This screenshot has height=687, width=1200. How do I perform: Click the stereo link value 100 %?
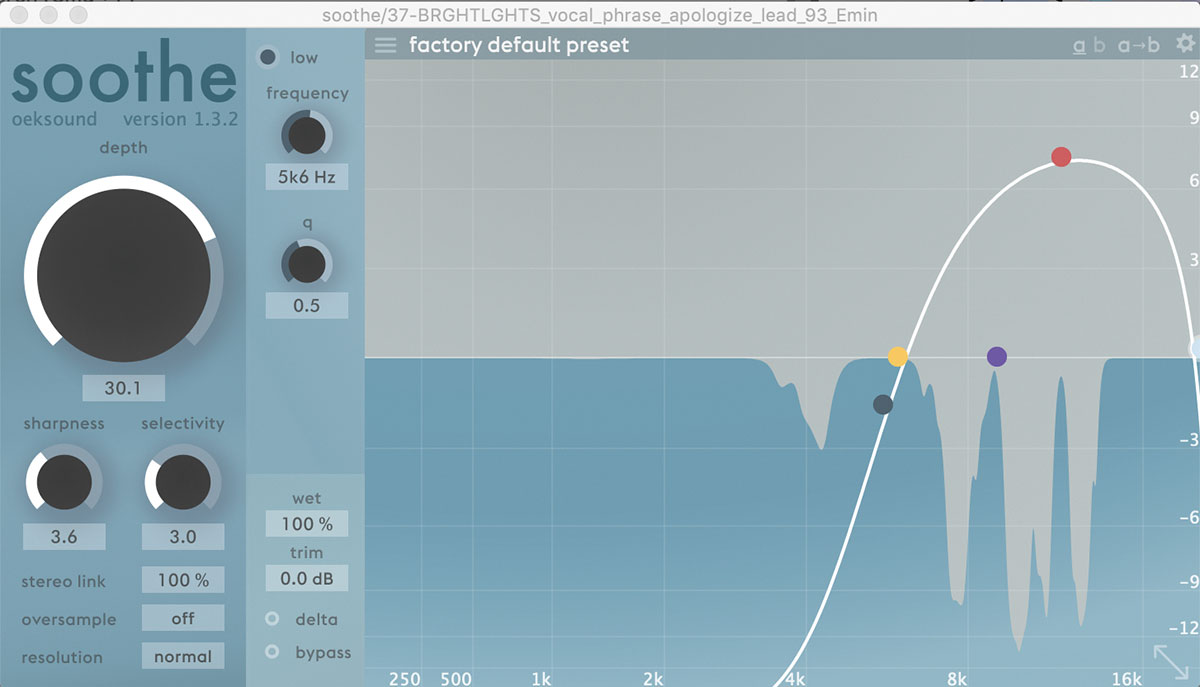pos(183,580)
